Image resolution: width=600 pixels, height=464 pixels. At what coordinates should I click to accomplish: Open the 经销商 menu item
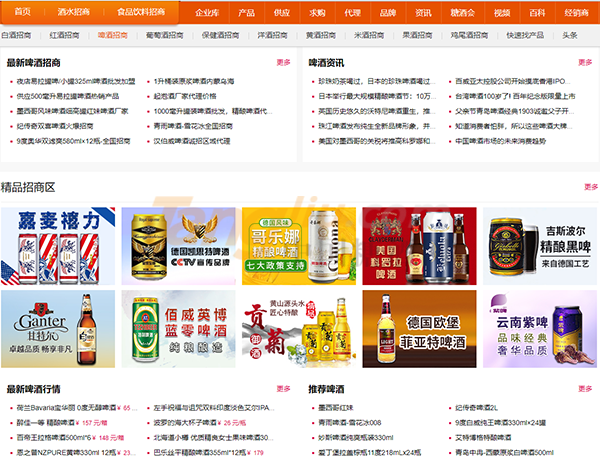point(576,13)
